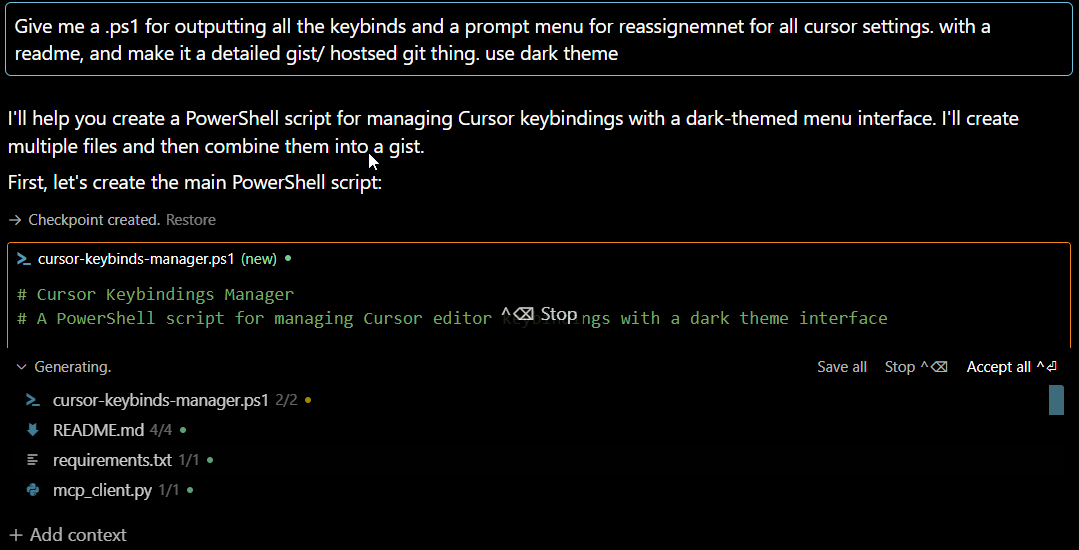Image resolution: width=1079 pixels, height=550 pixels.
Task: Click the floating Stop overlay on the code
Action: tap(540, 314)
